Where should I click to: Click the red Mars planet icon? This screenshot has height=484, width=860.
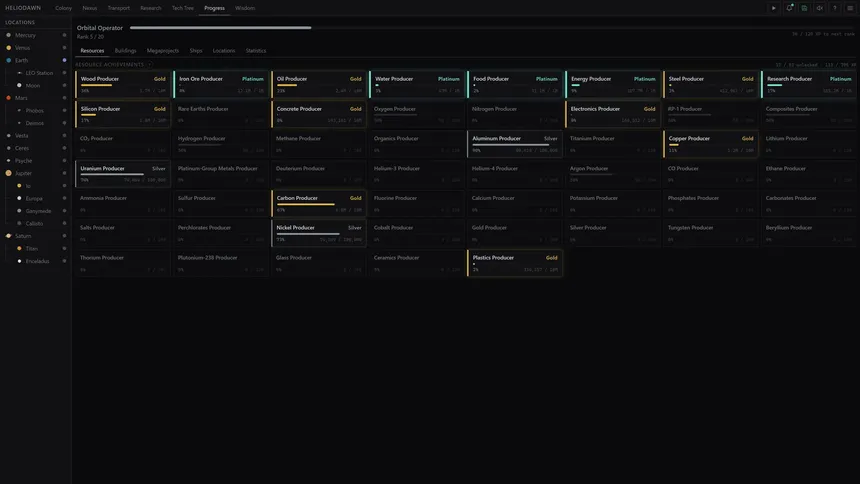pos(8,98)
